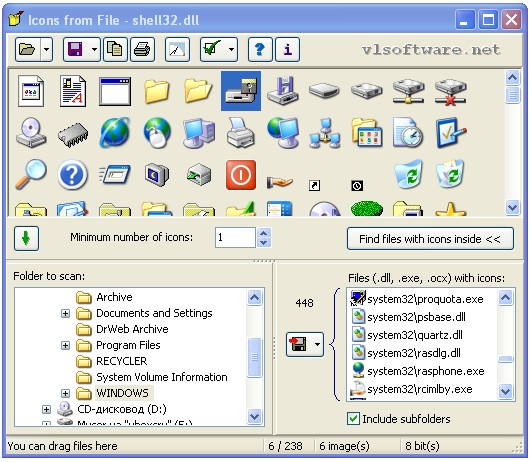Click the open file toolbar icon
532x462 pixels.
point(27,50)
